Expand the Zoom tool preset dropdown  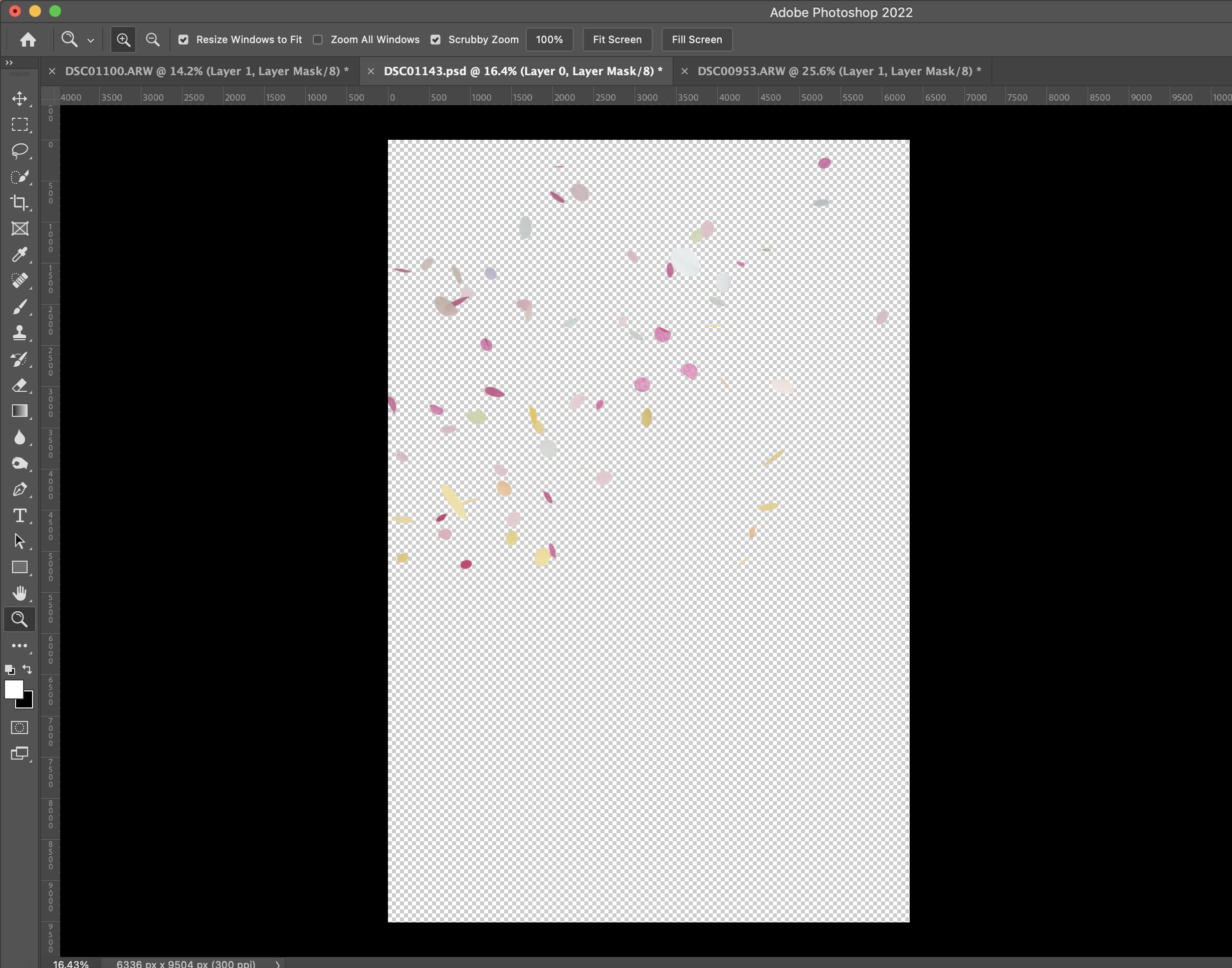click(x=91, y=40)
